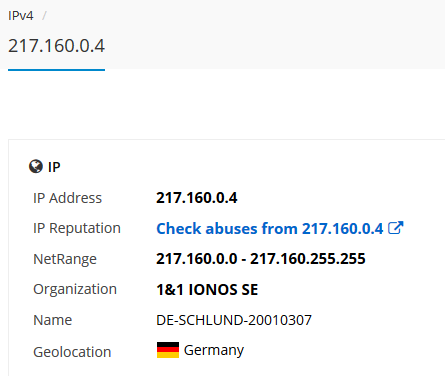
Task: Click the bold IP address value 217.160.0.4
Action: 197,198
